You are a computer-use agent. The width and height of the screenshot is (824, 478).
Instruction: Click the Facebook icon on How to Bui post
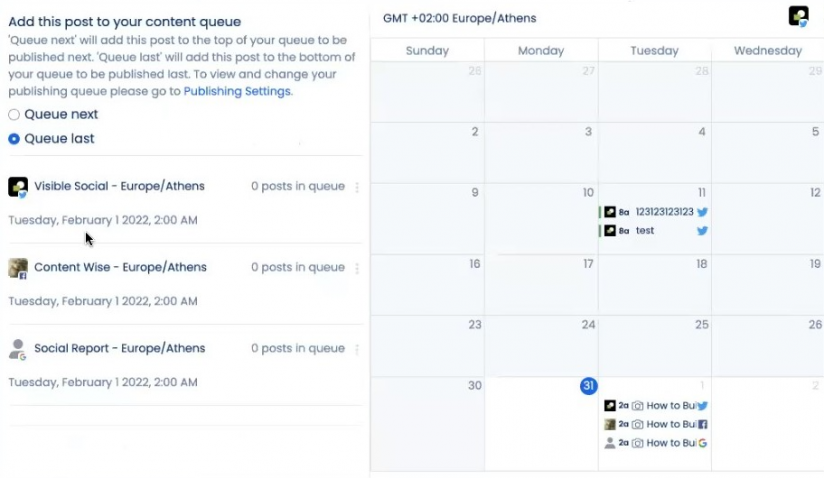click(x=702, y=425)
